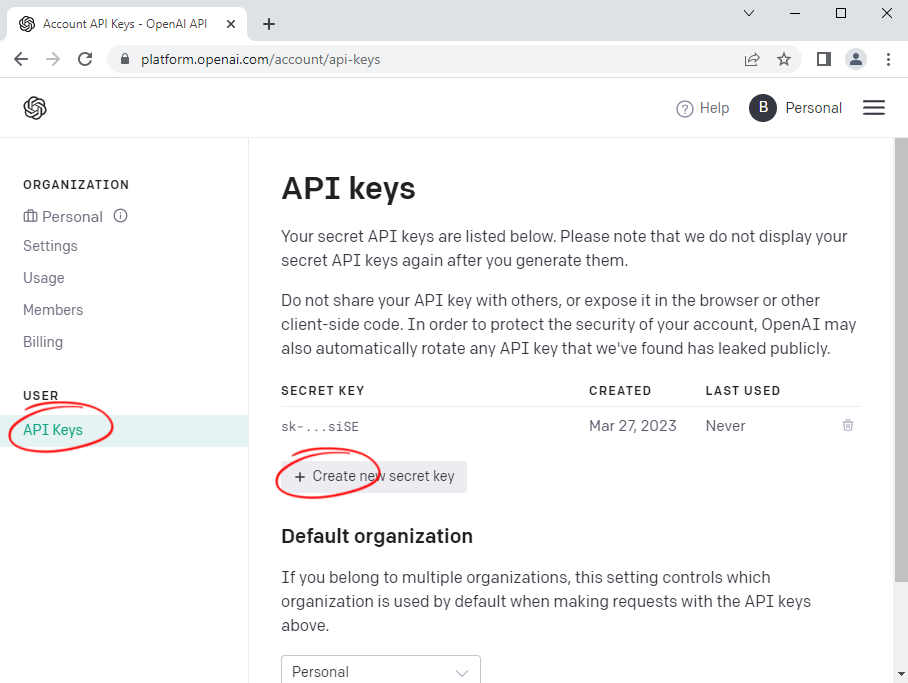This screenshot has width=908, height=683.
Task: Click the Help question mark icon
Action: [x=684, y=109]
